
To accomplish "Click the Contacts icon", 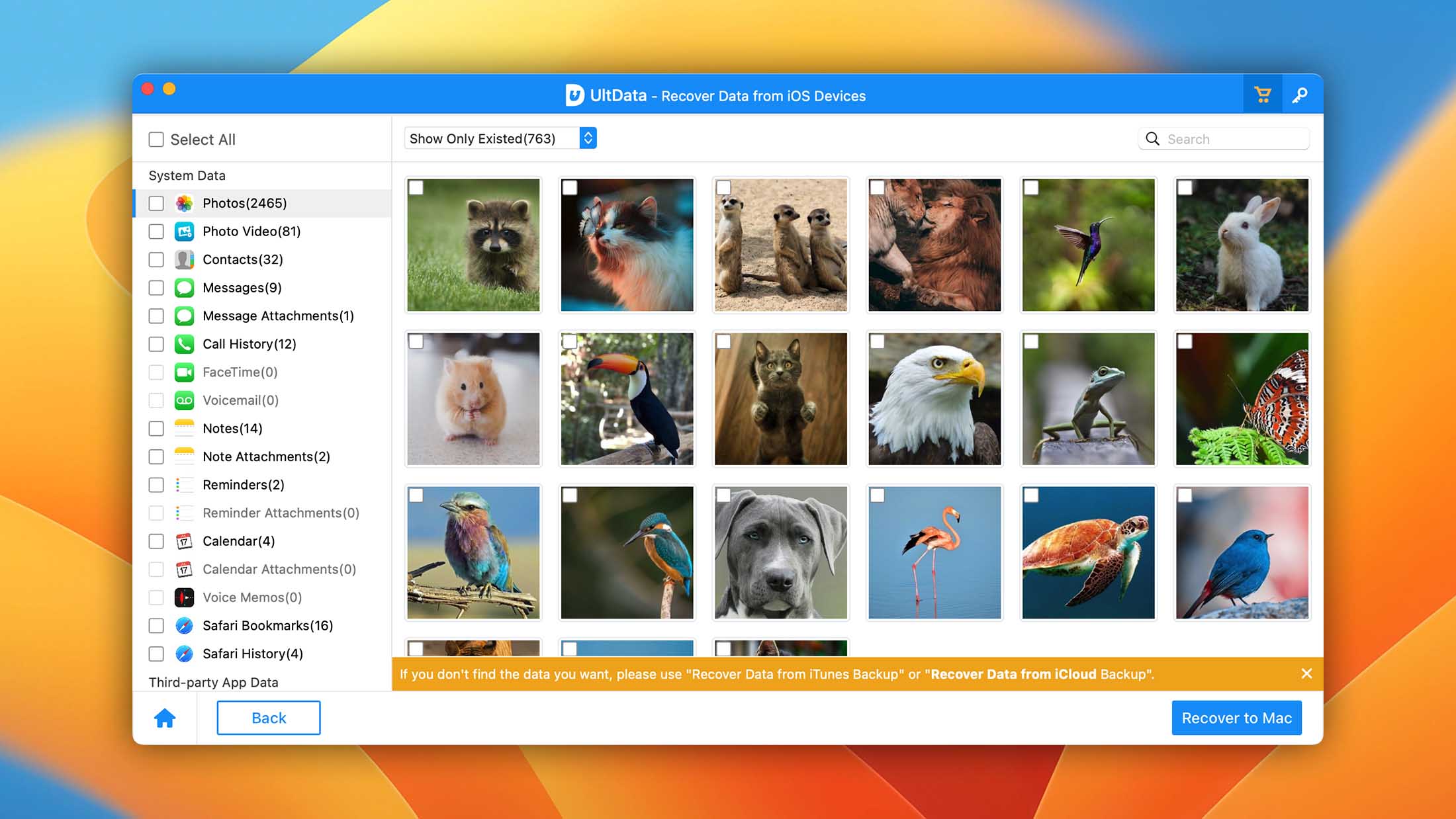I will point(184,259).
